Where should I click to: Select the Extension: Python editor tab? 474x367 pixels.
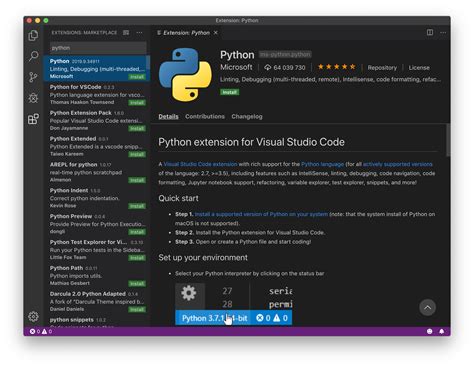[187, 33]
